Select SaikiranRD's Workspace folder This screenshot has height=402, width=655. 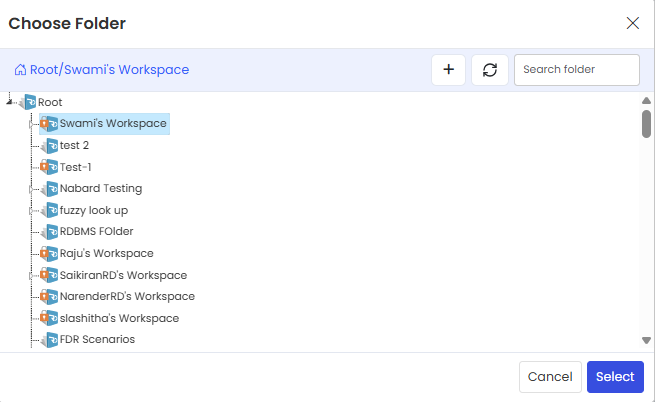click(123, 275)
